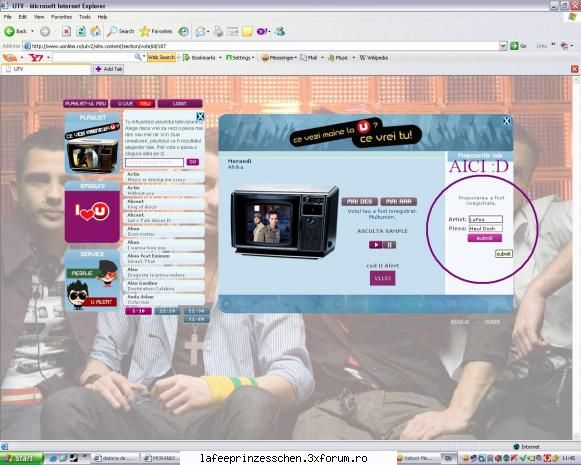Open the Back button history dropdown
The width and height of the screenshot is (581, 465).
pyautogui.click(x=32, y=31)
